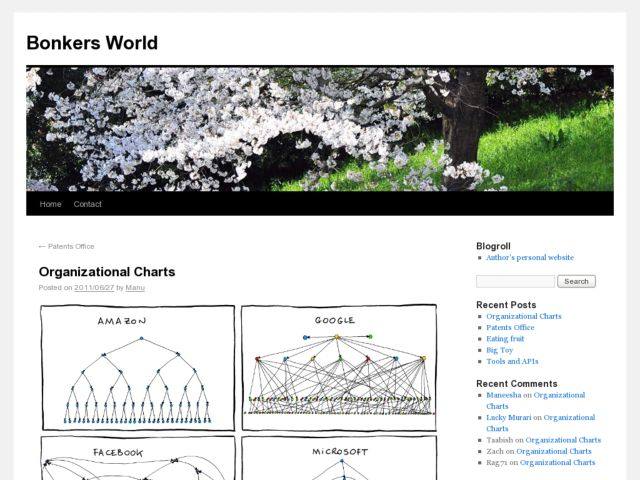640x480 pixels.
Task: Open Organizational Charts under Recent Posts
Action: tap(524, 316)
